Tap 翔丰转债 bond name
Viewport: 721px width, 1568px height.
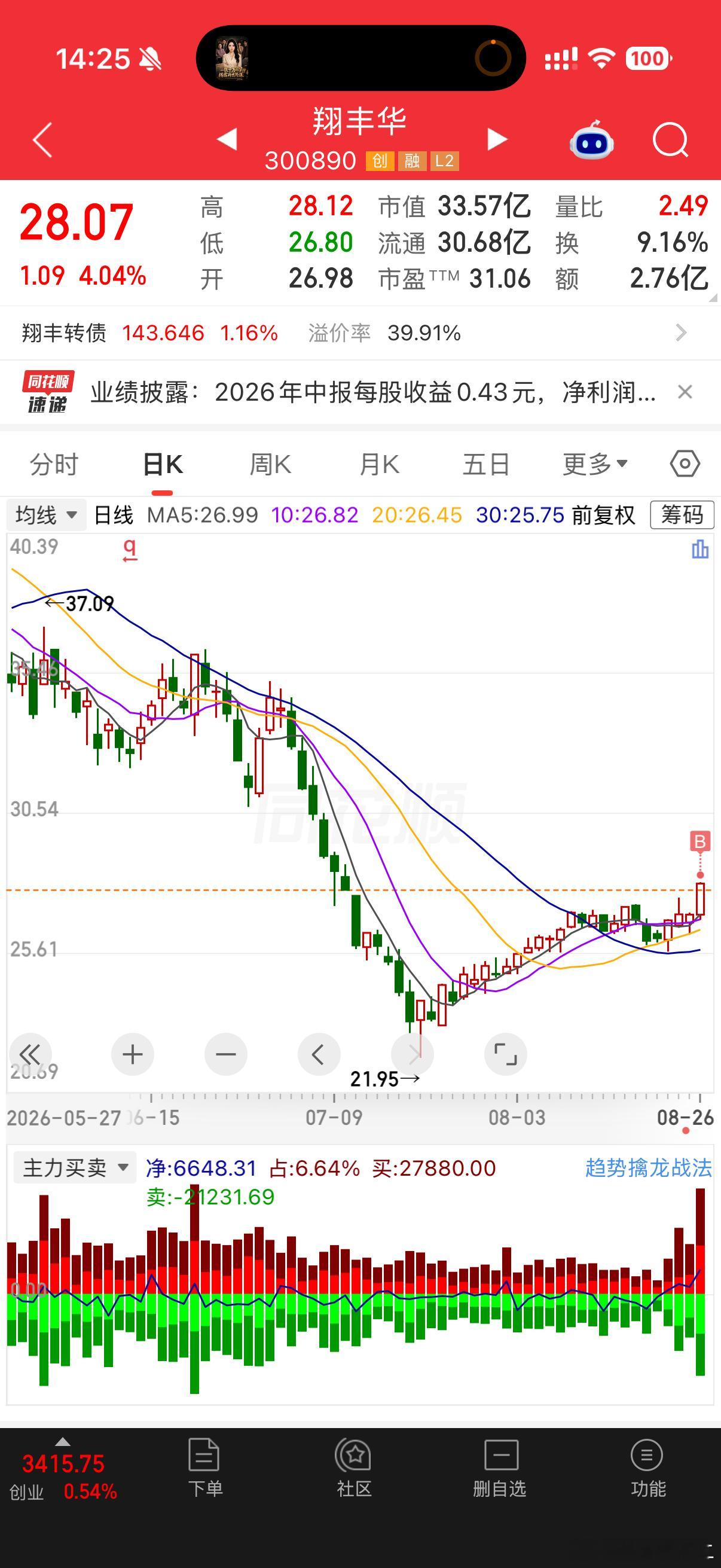click(x=65, y=333)
